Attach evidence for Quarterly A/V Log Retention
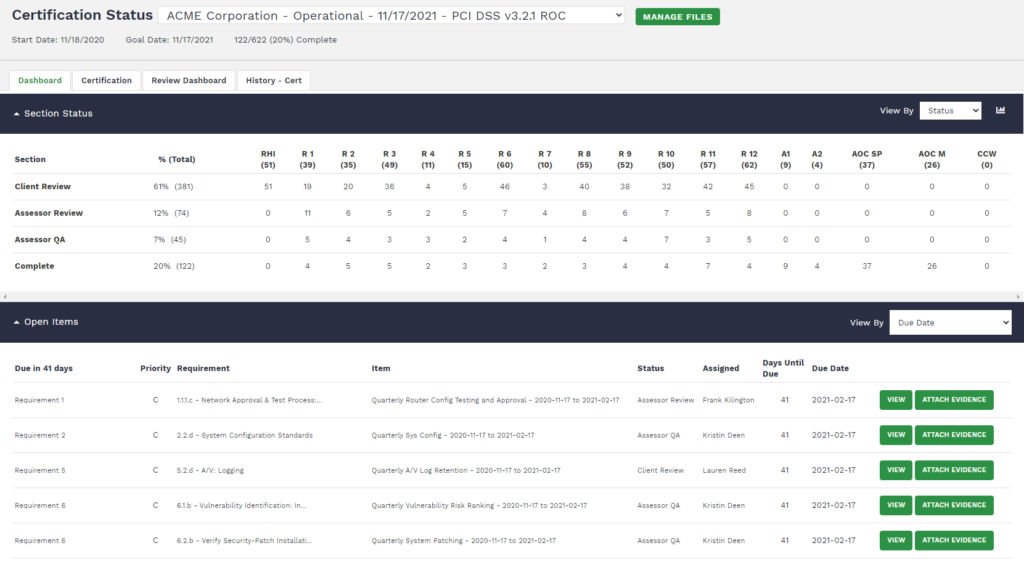The image size is (1024, 564). point(954,470)
